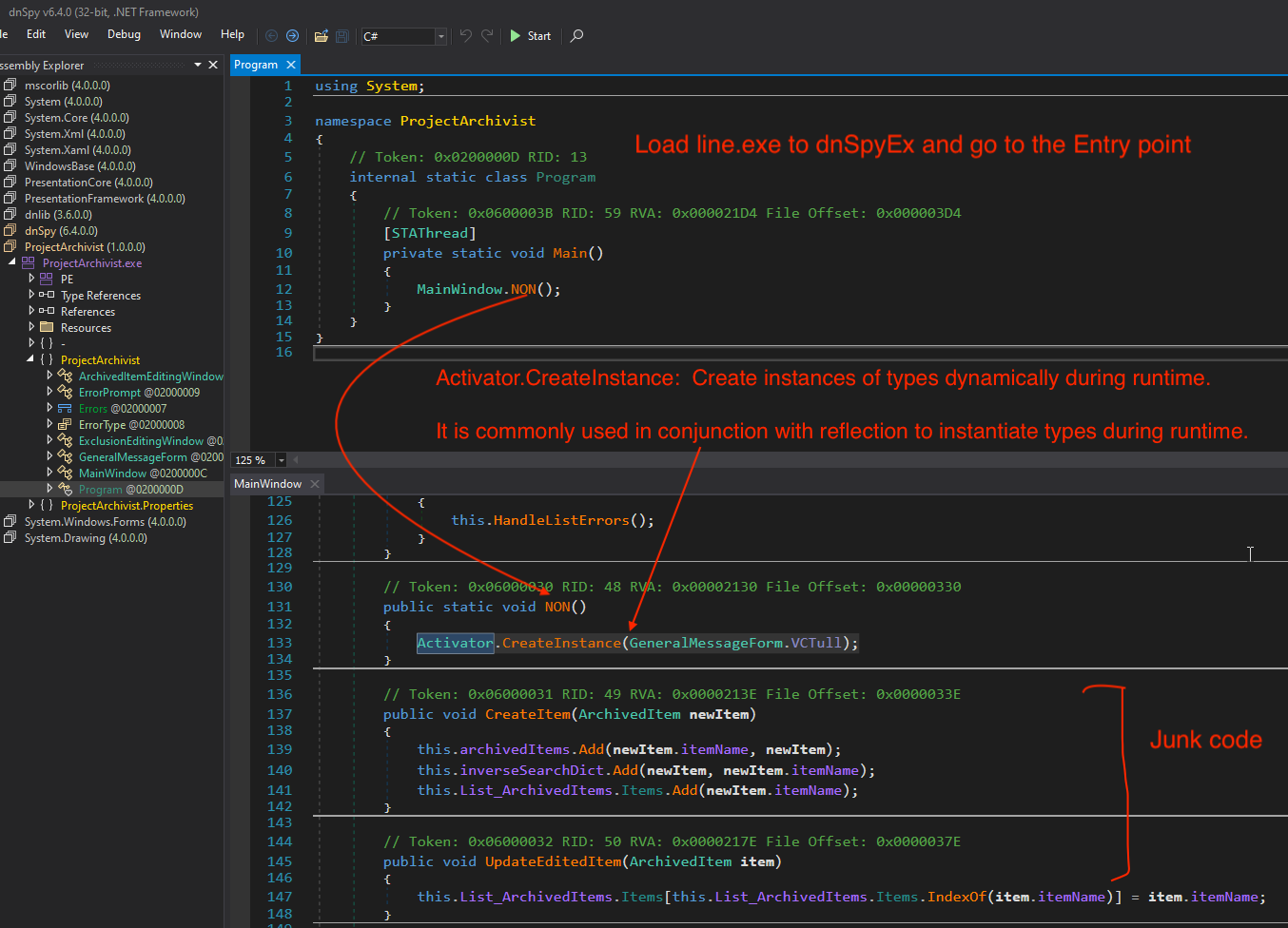Expand the ErrorPrompt class node
This screenshot has width=1288, height=928.
click(x=49, y=392)
